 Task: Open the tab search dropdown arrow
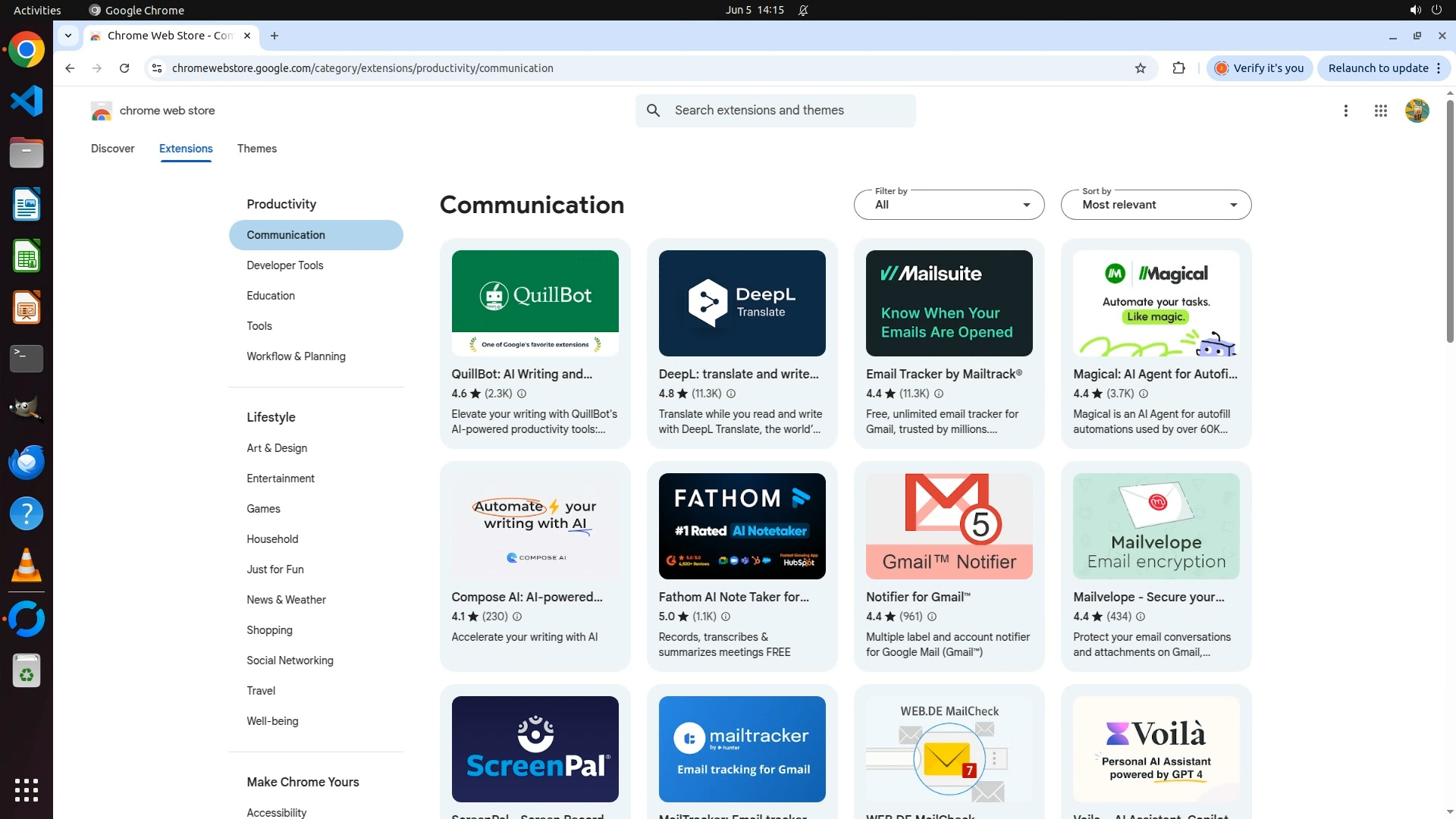pos(68,36)
